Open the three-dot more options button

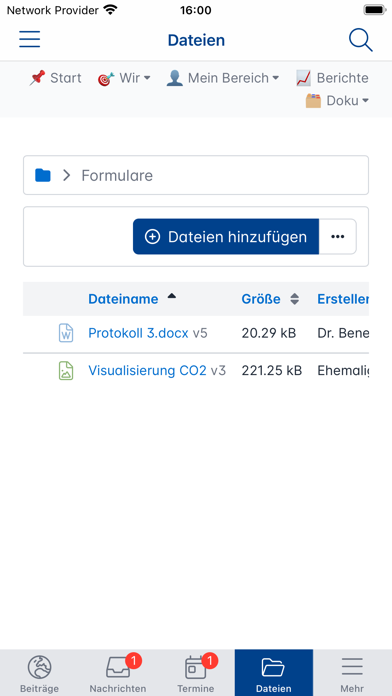tap(337, 237)
